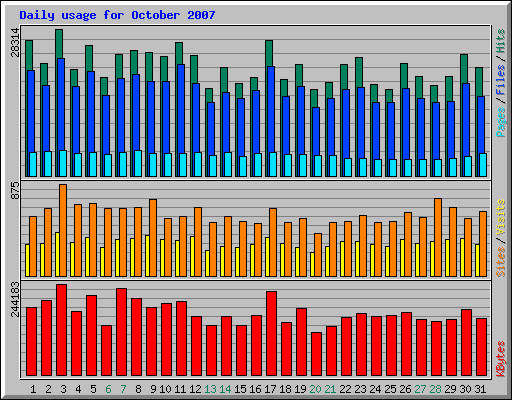512x400 pixels.
Task: Click green weekend day label 28
Action: [x=435, y=389]
